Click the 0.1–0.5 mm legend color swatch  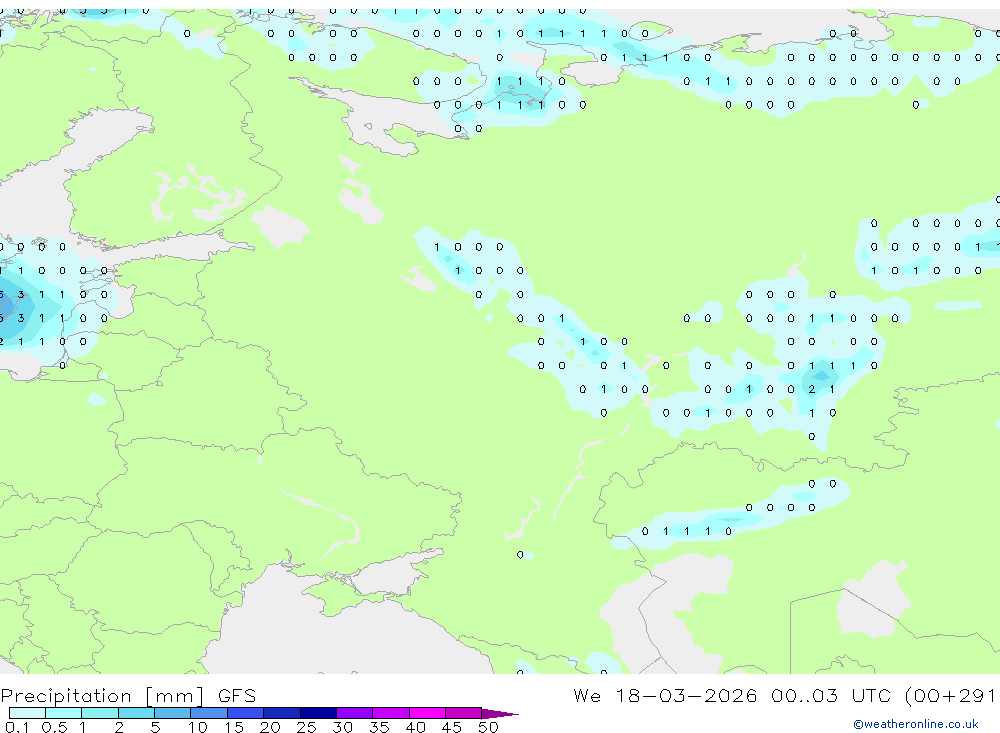[x=27, y=713]
